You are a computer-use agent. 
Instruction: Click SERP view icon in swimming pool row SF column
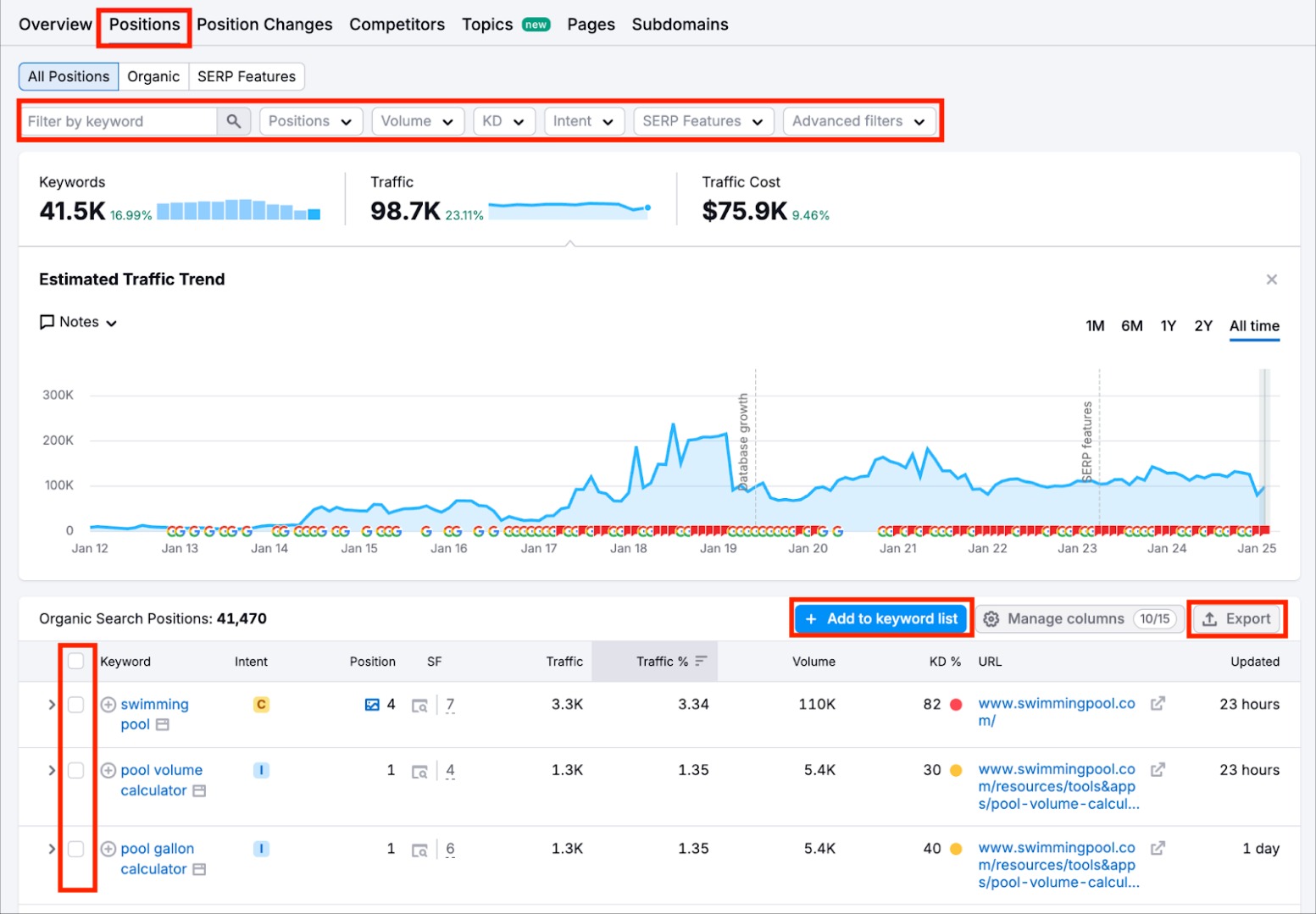(x=419, y=705)
